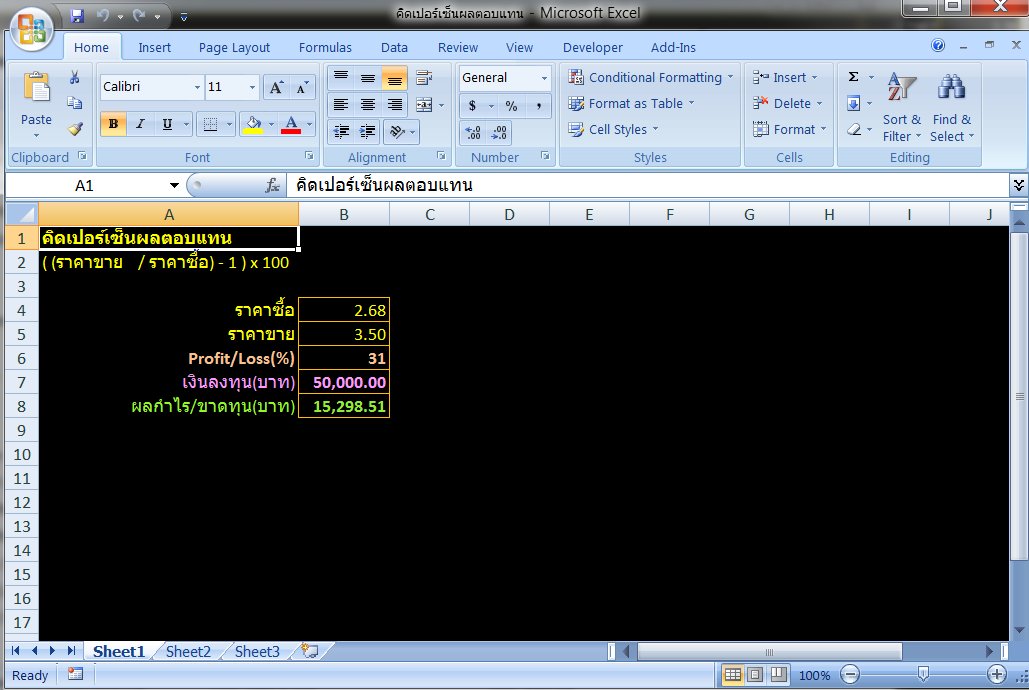Image resolution: width=1029 pixels, height=690 pixels.
Task: Activate the Format Painter brush
Action: point(74,129)
